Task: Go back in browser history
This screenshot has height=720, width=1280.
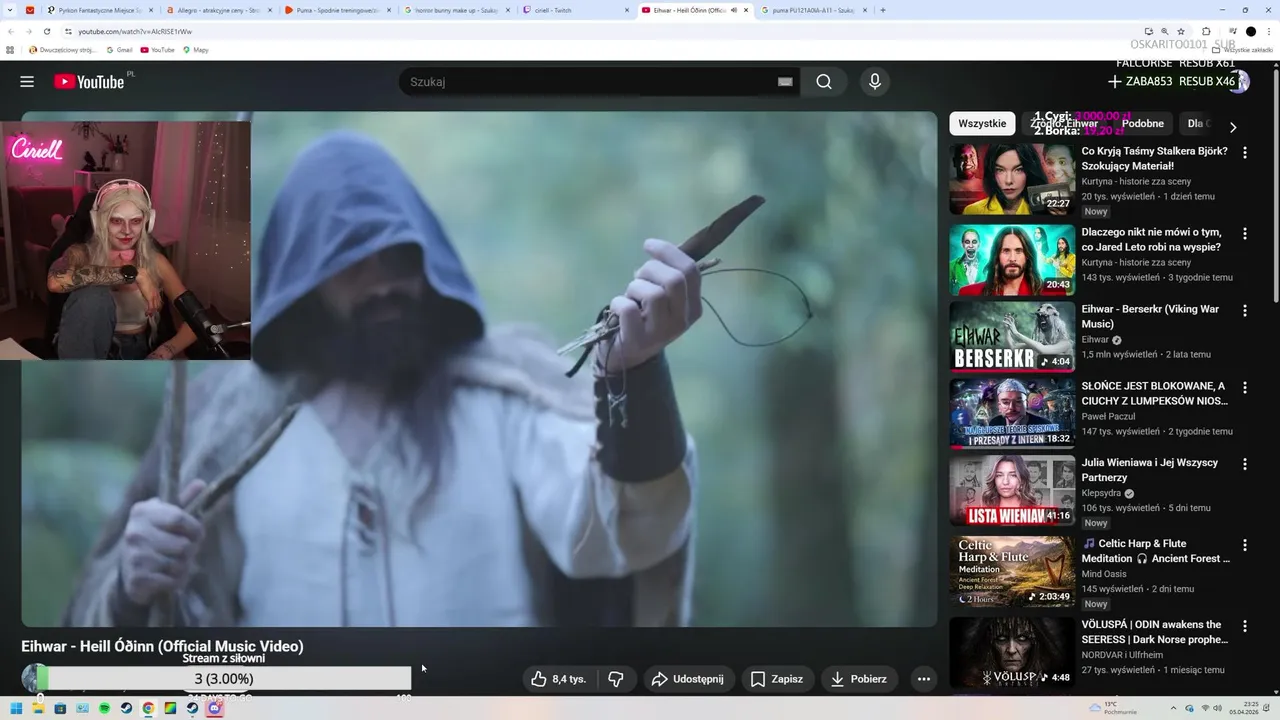Action: [12, 31]
